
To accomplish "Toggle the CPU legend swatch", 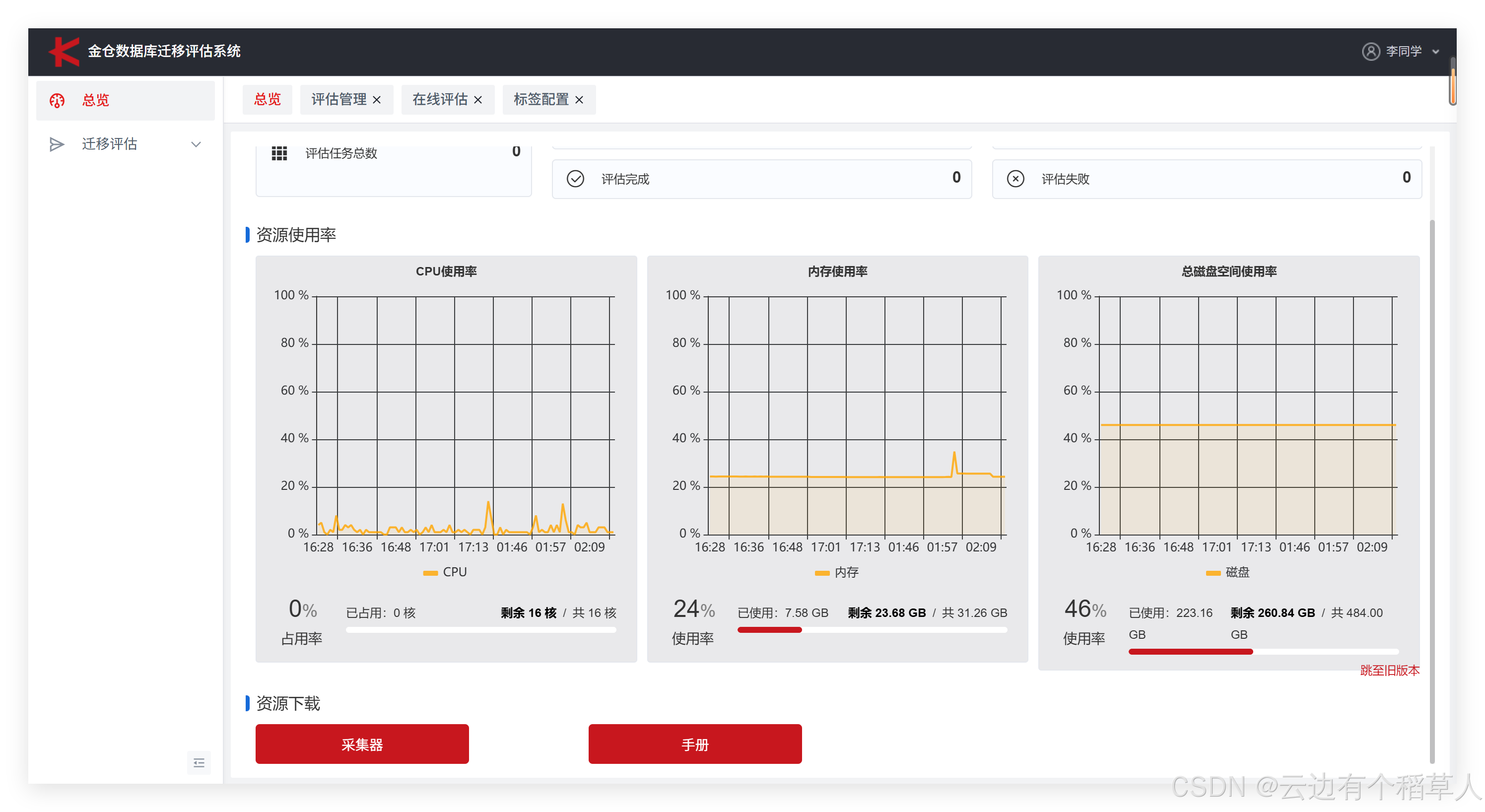I will click(x=430, y=572).
